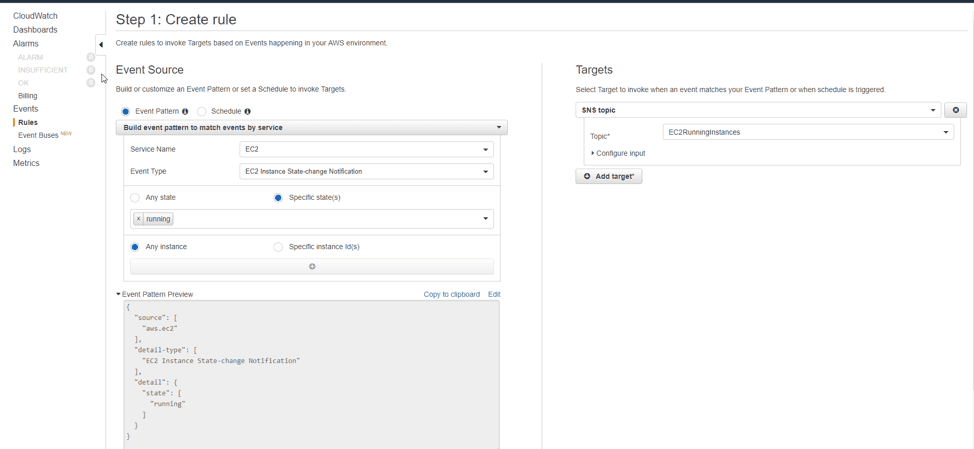The width and height of the screenshot is (974, 449).
Task: Open Rules in the sidebar
Action: pos(28,122)
